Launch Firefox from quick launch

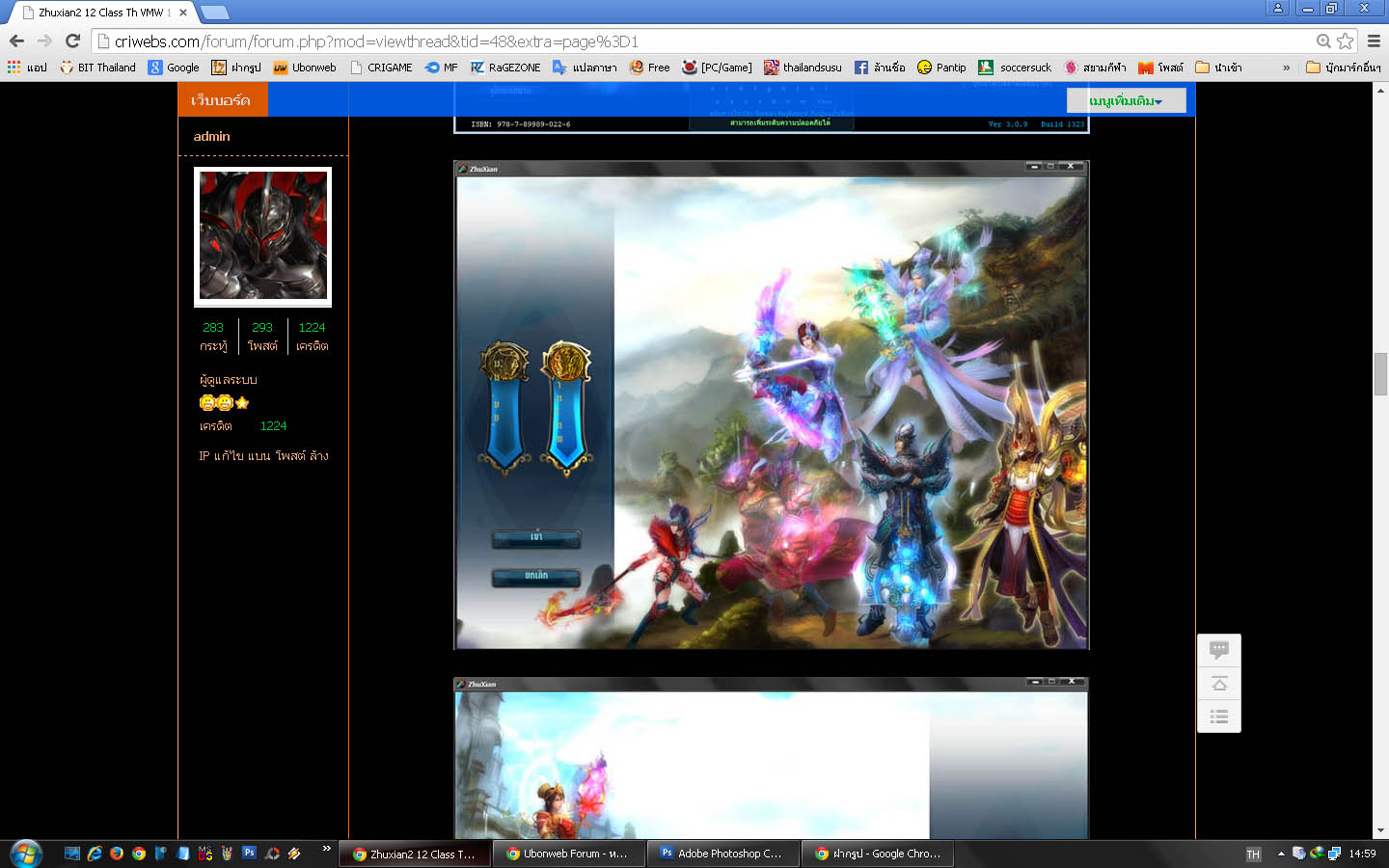pos(117,854)
